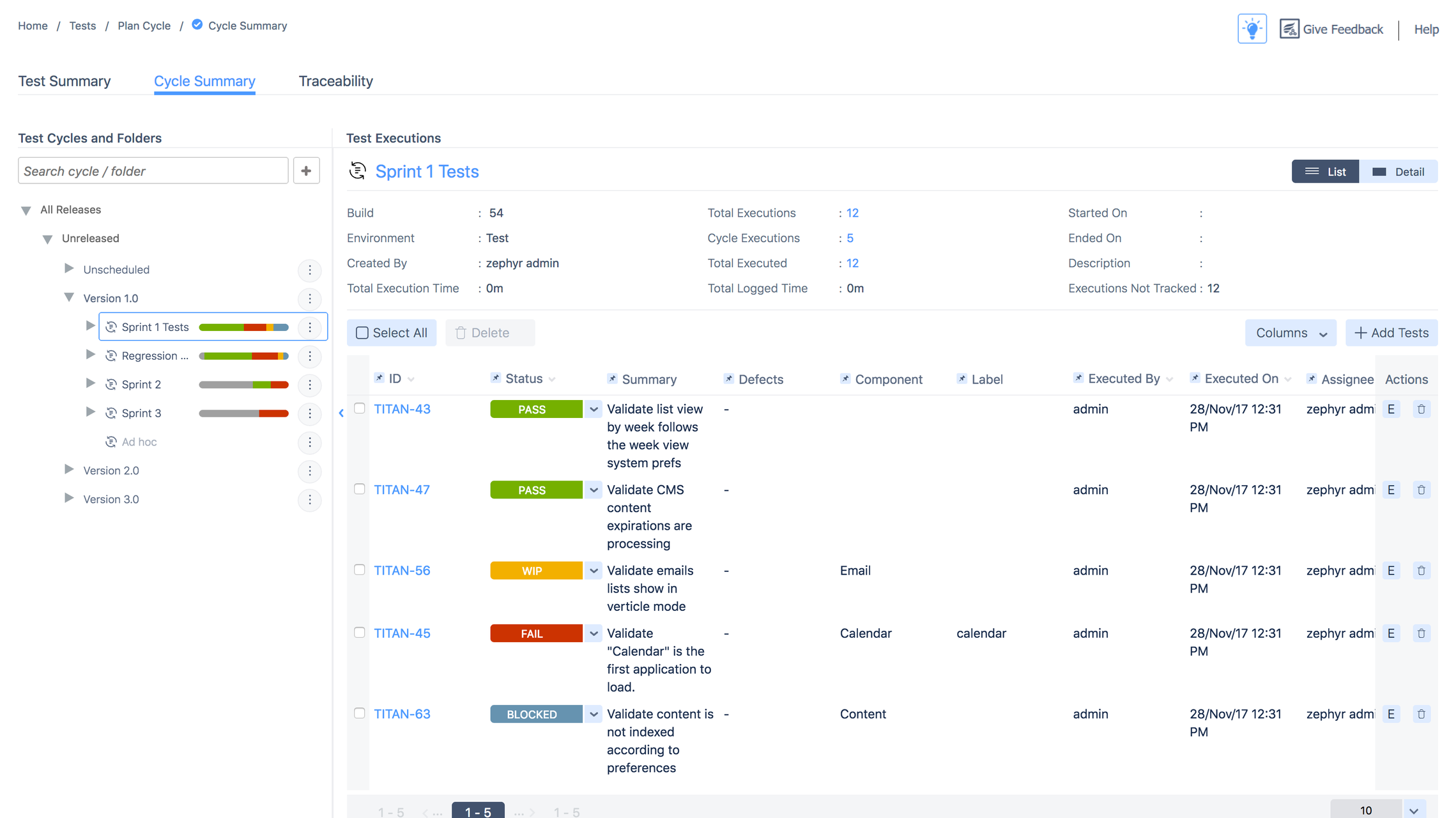Screen dimensions: 1456x818
Task: Check the Select All checkbox
Action: coord(362,333)
